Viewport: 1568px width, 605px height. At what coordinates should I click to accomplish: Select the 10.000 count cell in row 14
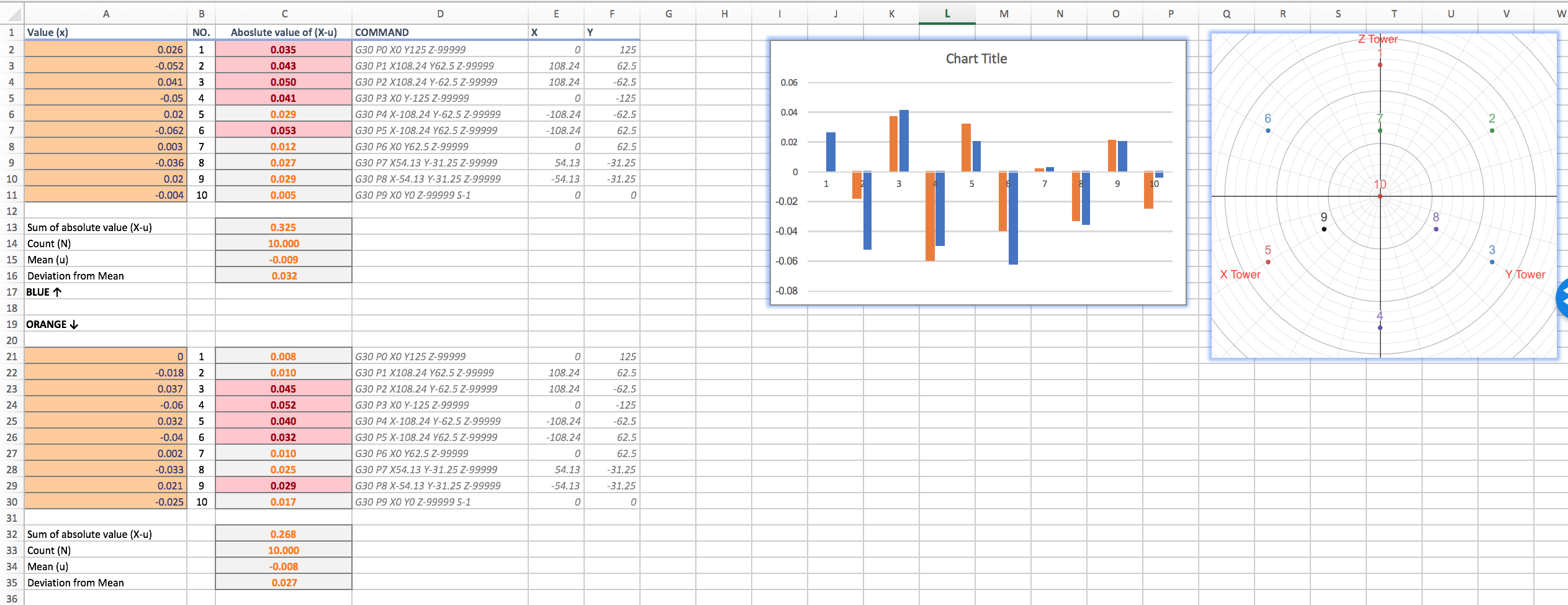284,243
